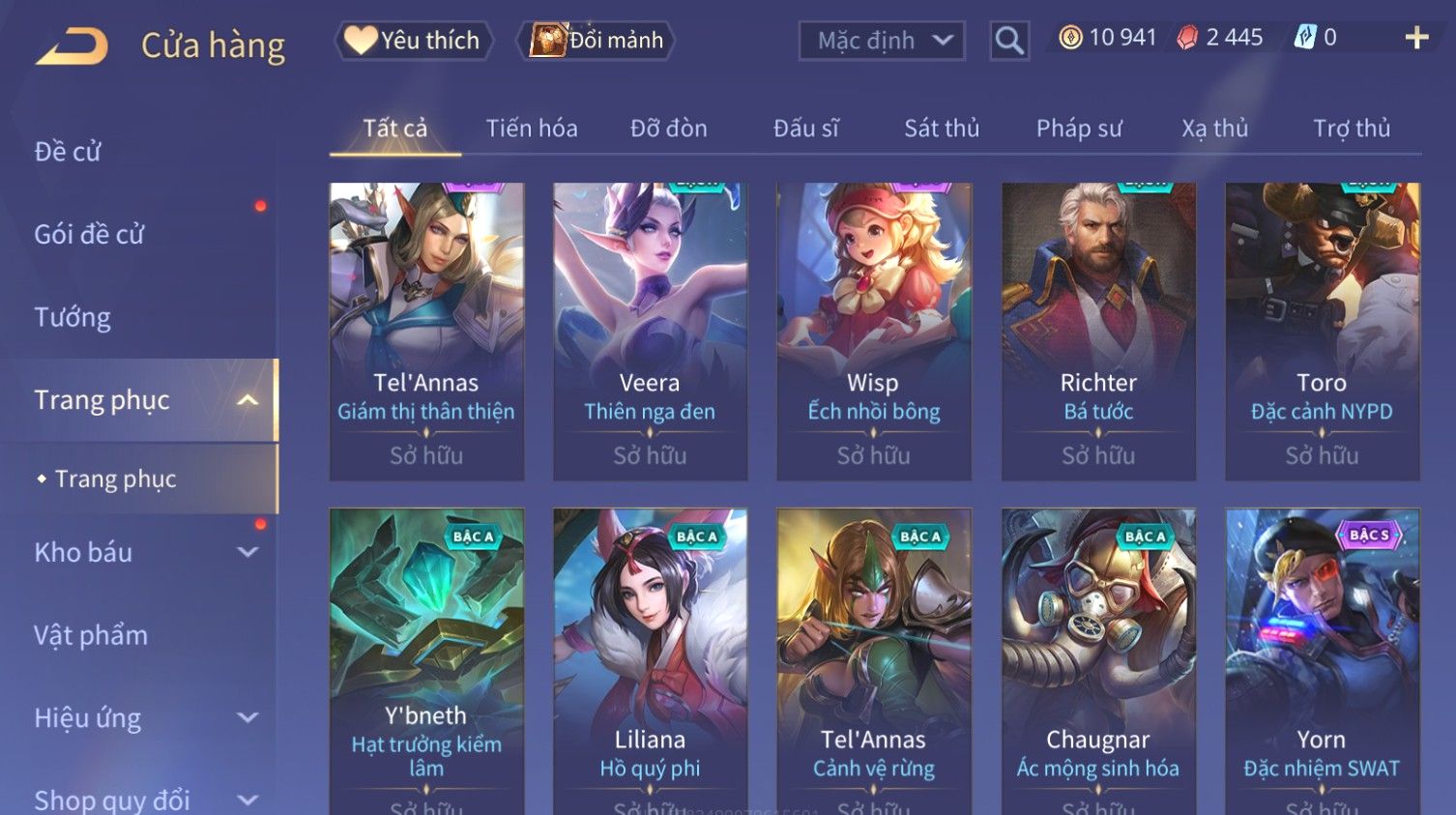Click the red ruby currency icon

click(1187, 38)
